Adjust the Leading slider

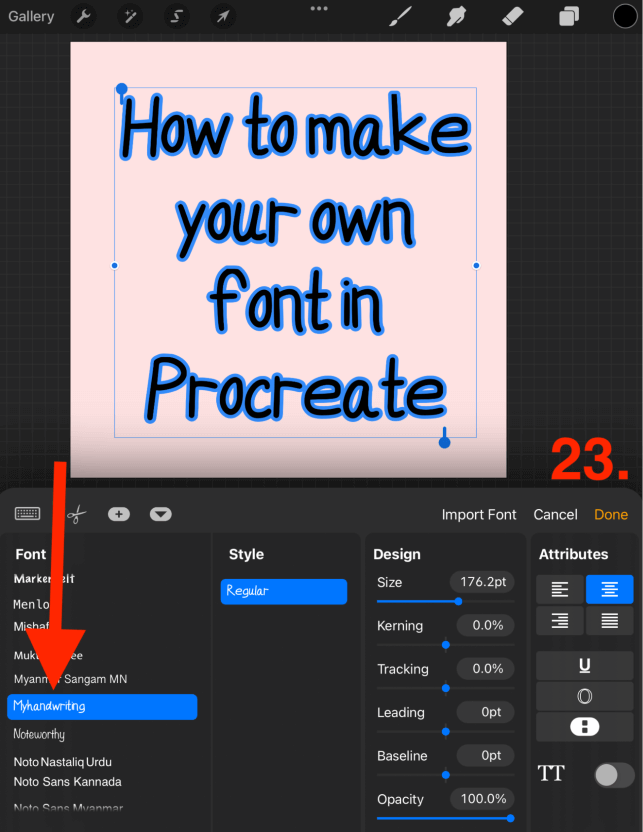446,732
